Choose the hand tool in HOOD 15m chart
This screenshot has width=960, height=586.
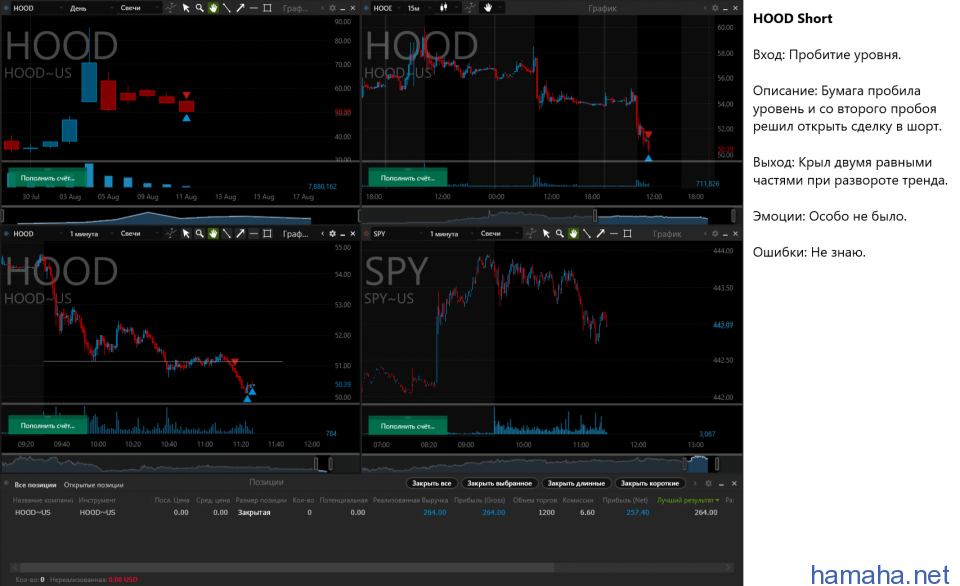[x=488, y=8]
